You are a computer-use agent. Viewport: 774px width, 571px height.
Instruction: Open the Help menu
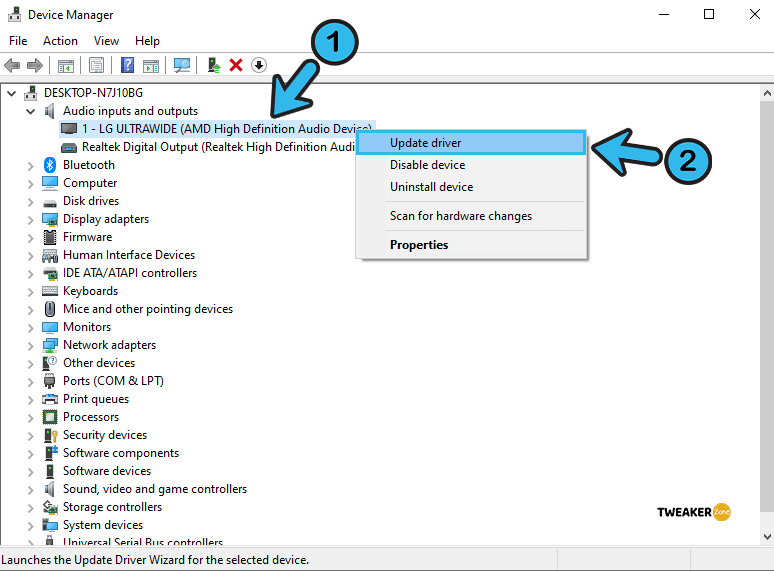click(147, 41)
